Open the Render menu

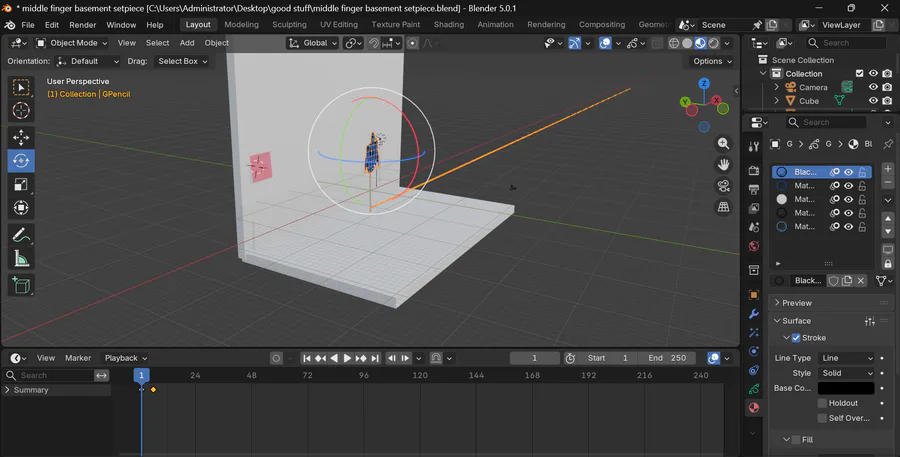(82, 24)
